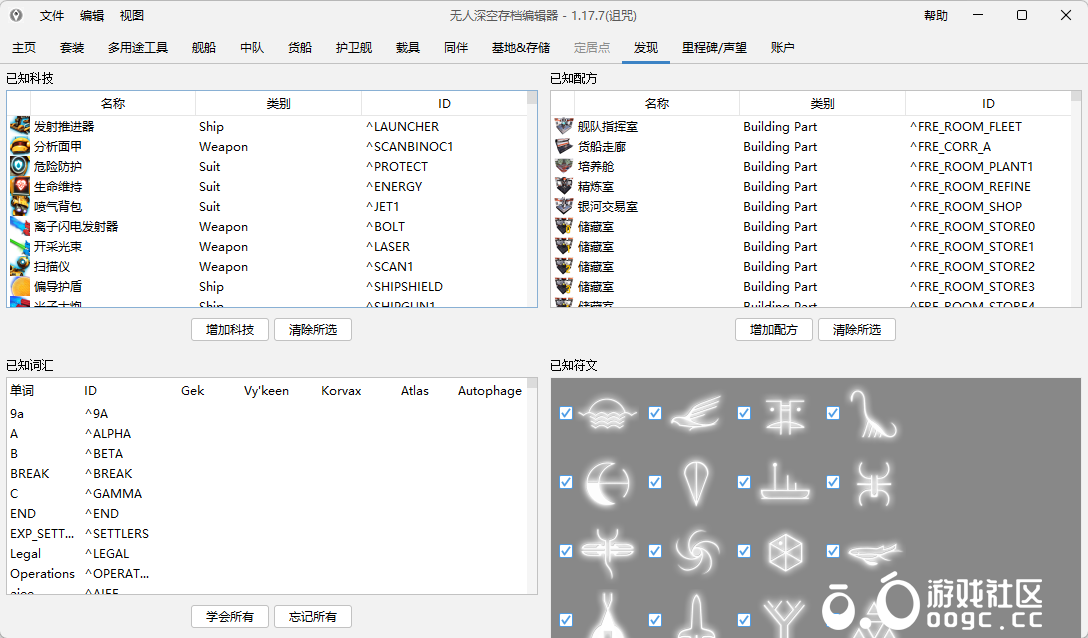Toggle checkbox beside the balloon glyph
The image size is (1088, 638).
[655, 482]
